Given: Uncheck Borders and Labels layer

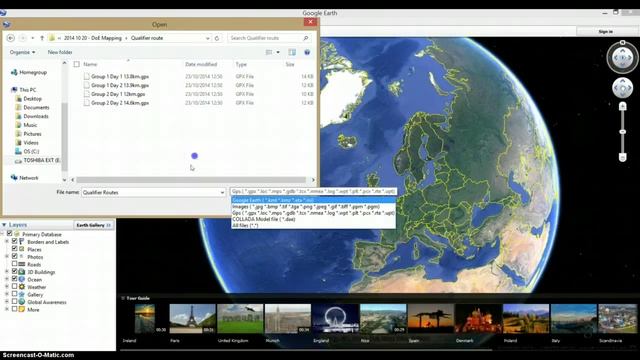Looking at the screenshot, I should click(x=14, y=242).
